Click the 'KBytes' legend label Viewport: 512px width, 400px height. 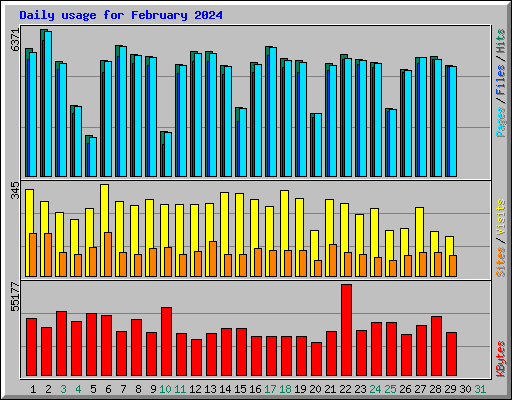click(x=501, y=359)
